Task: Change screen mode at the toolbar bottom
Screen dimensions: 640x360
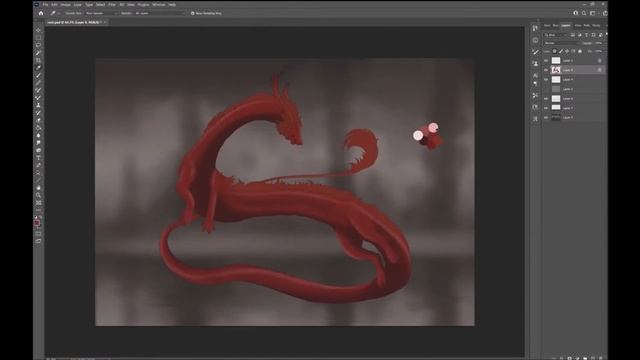Action: pos(39,241)
